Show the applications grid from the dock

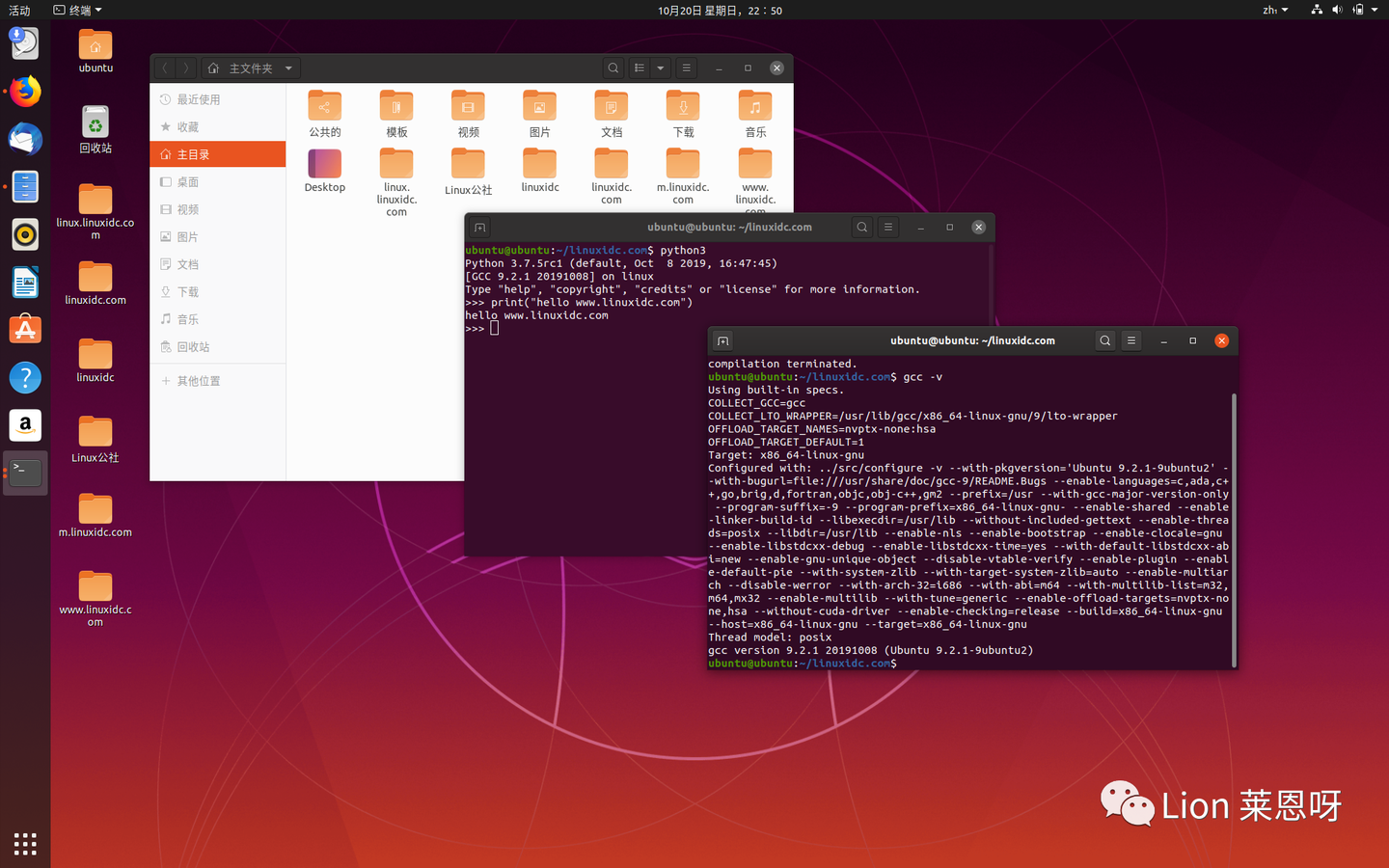coord(24,844)
